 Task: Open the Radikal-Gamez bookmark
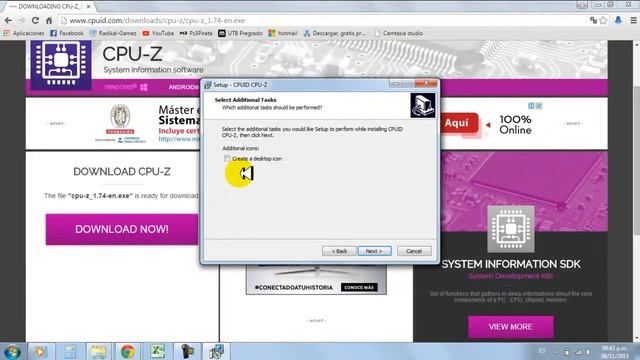pos(113,33)
